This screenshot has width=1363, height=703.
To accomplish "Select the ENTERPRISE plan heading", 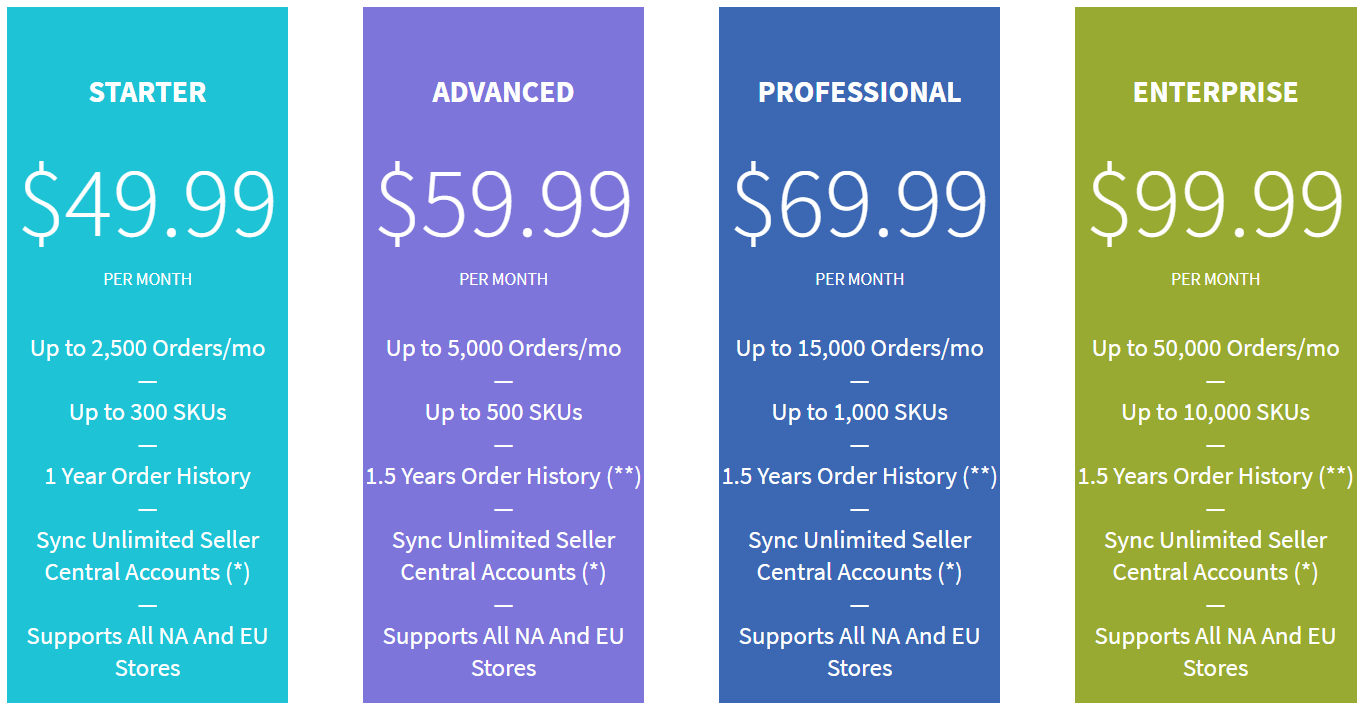I will click(1215, 92).
